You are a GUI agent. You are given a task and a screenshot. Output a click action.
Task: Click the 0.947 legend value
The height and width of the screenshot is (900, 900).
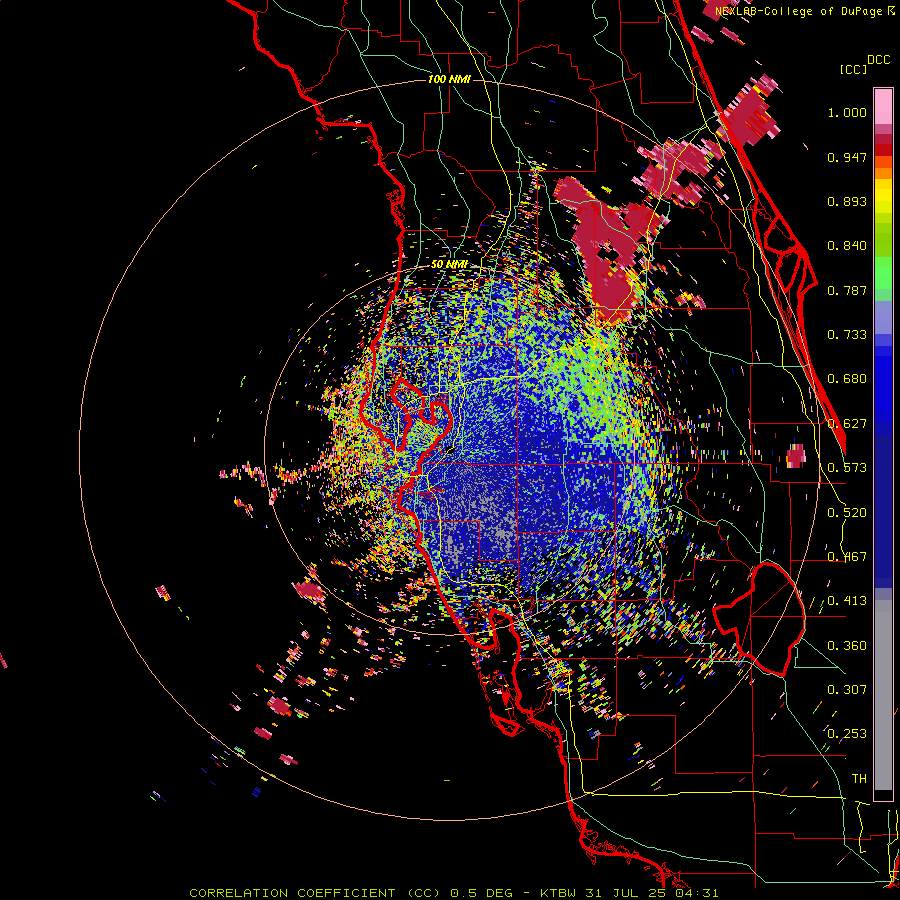coord(847,157)
